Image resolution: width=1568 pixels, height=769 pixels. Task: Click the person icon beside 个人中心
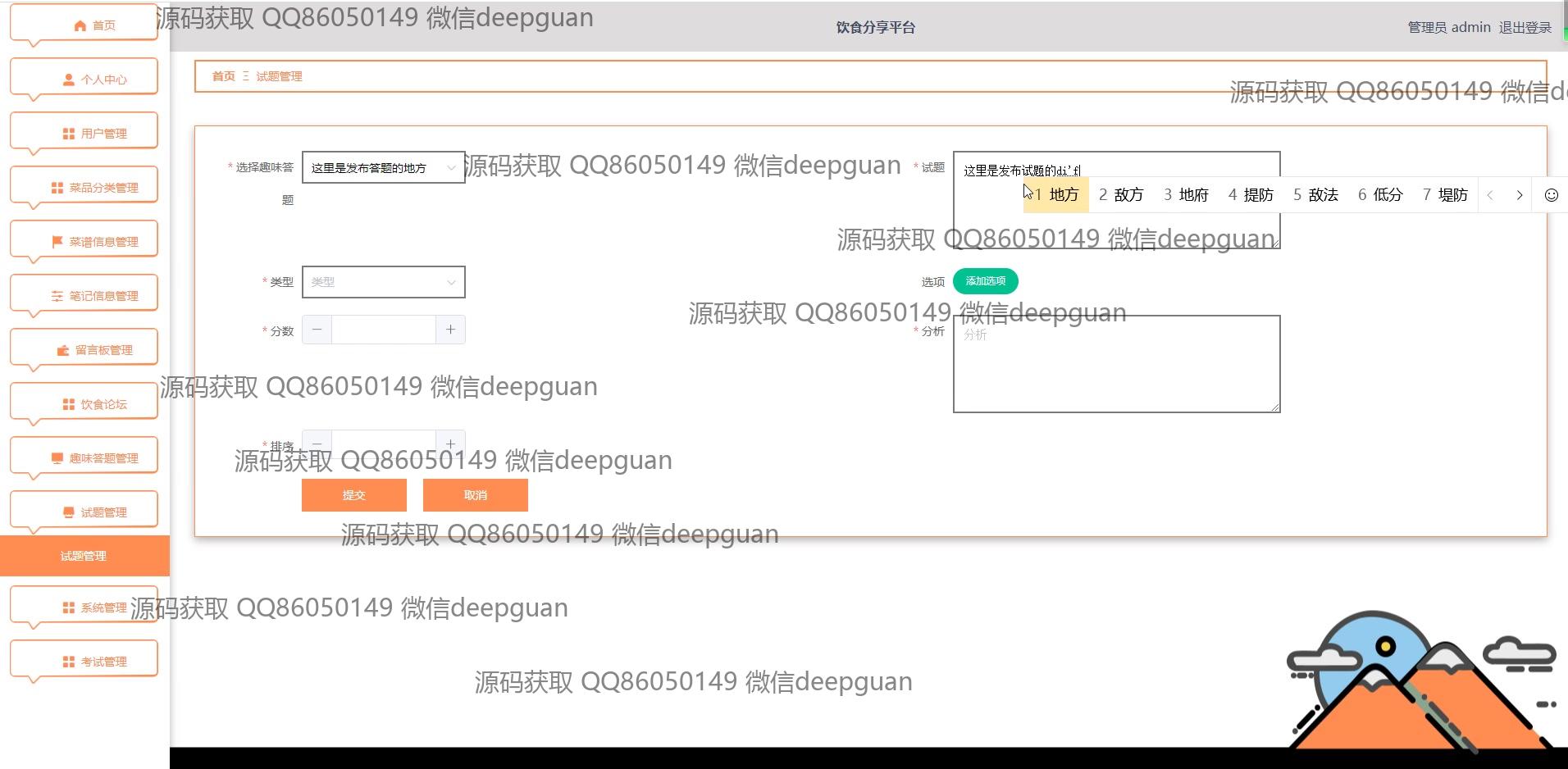[68, 80]
